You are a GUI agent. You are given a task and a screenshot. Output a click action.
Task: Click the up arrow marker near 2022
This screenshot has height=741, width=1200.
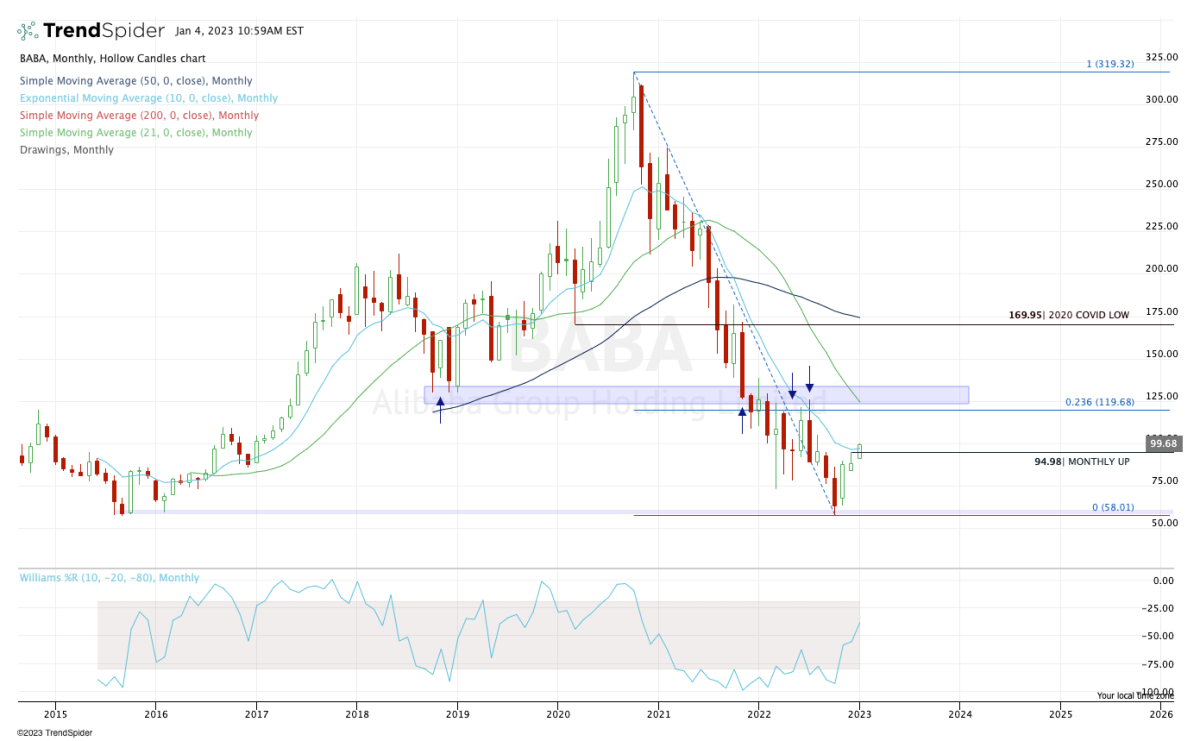click(742, 418)
